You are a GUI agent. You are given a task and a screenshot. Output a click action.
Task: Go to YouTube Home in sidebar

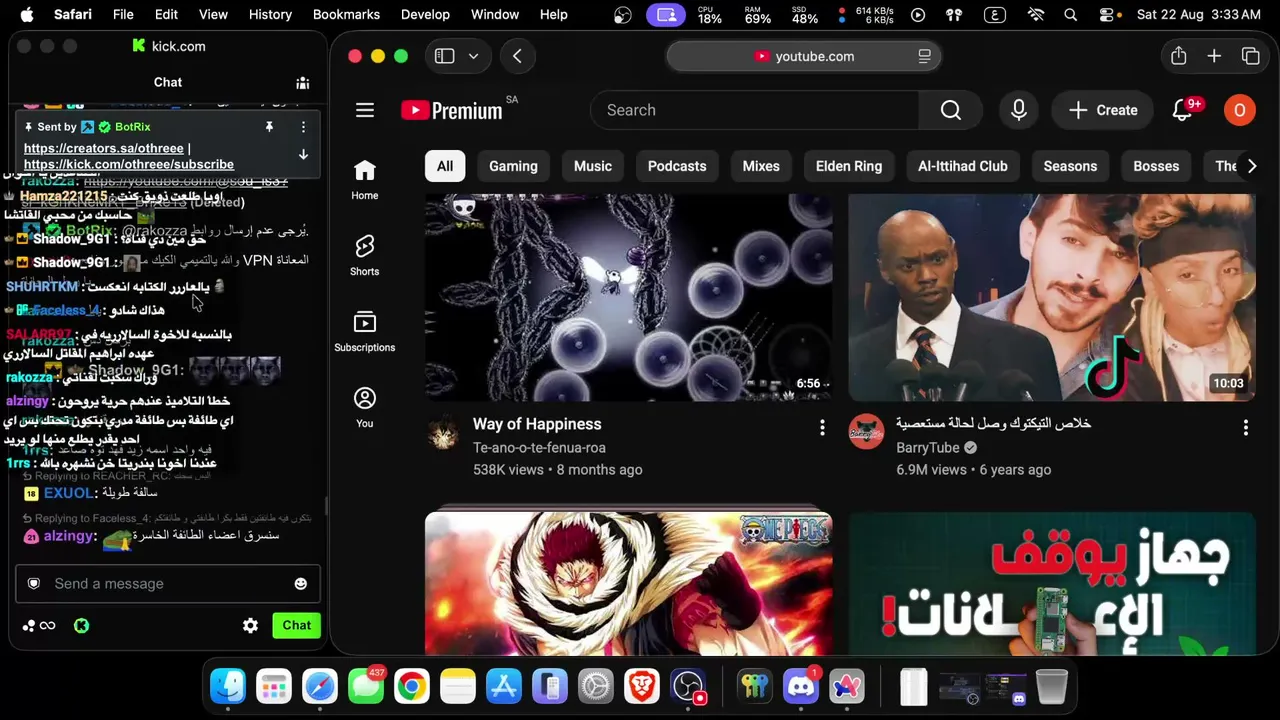tap(365, 180)
